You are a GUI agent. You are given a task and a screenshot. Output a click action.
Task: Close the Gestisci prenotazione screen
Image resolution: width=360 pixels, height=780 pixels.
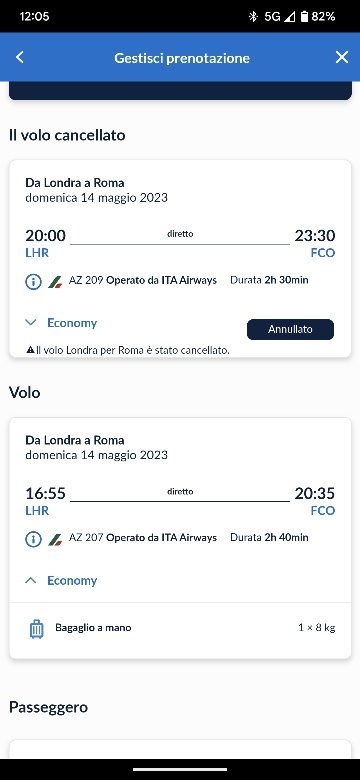coord(342,58)
